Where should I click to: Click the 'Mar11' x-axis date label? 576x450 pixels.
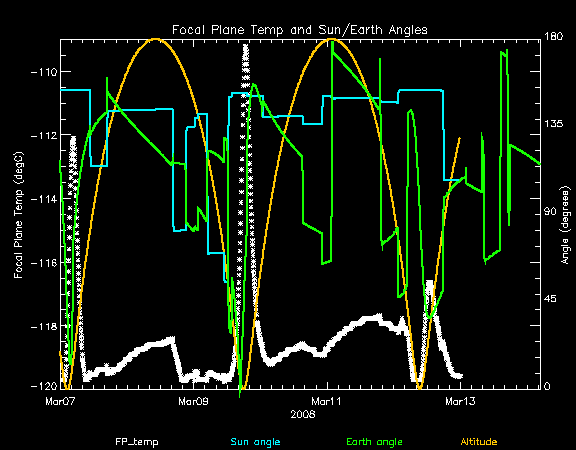[326, 401]
